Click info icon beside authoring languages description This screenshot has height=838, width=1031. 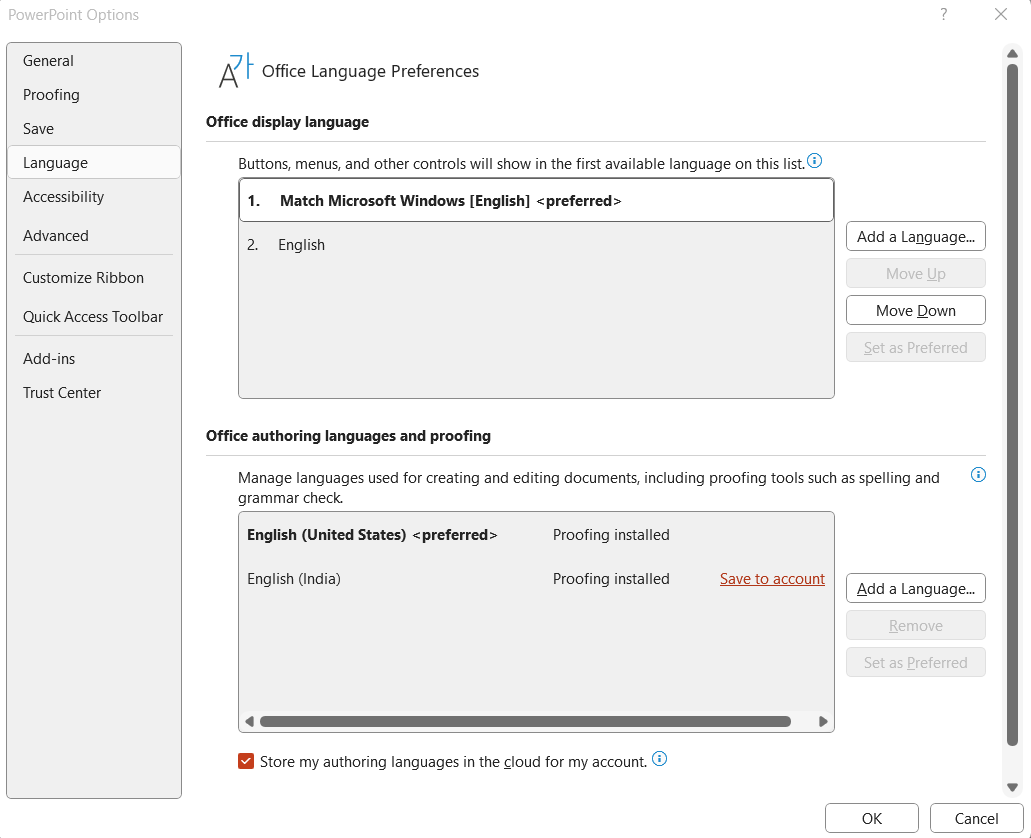click(x=978, y=475)
